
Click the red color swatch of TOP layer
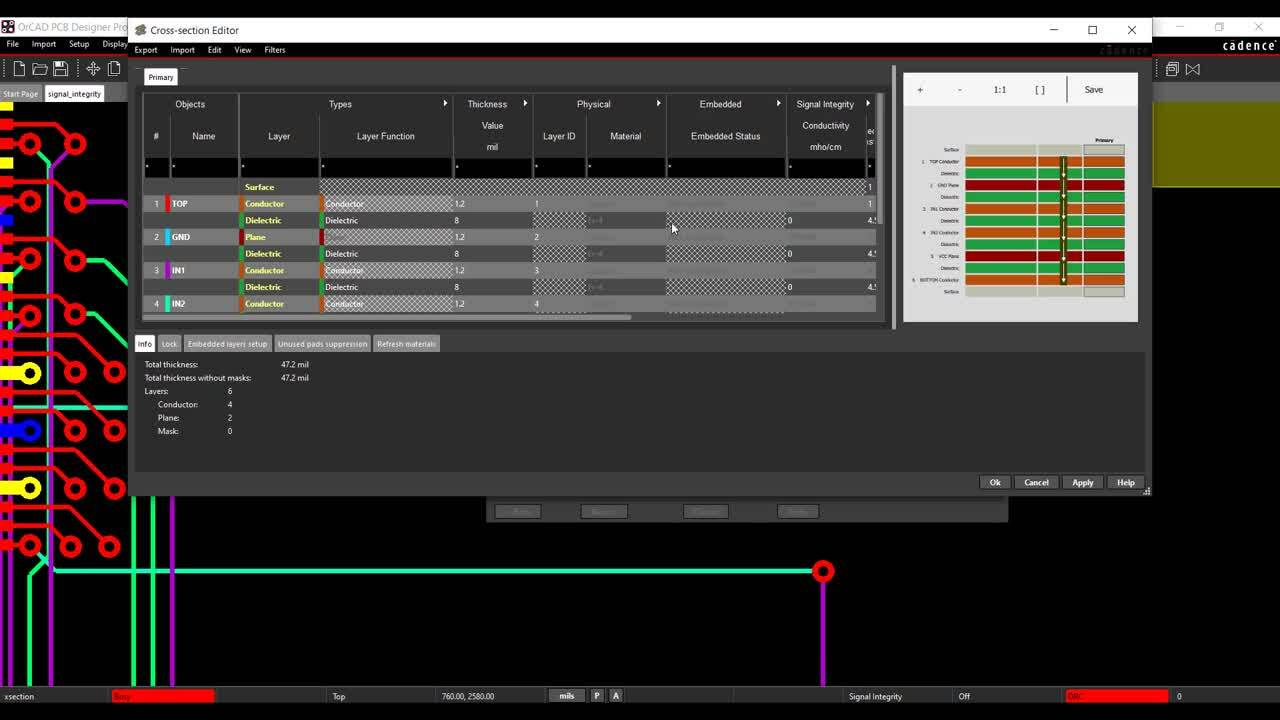pyautogui.click(x=168, y=204)
